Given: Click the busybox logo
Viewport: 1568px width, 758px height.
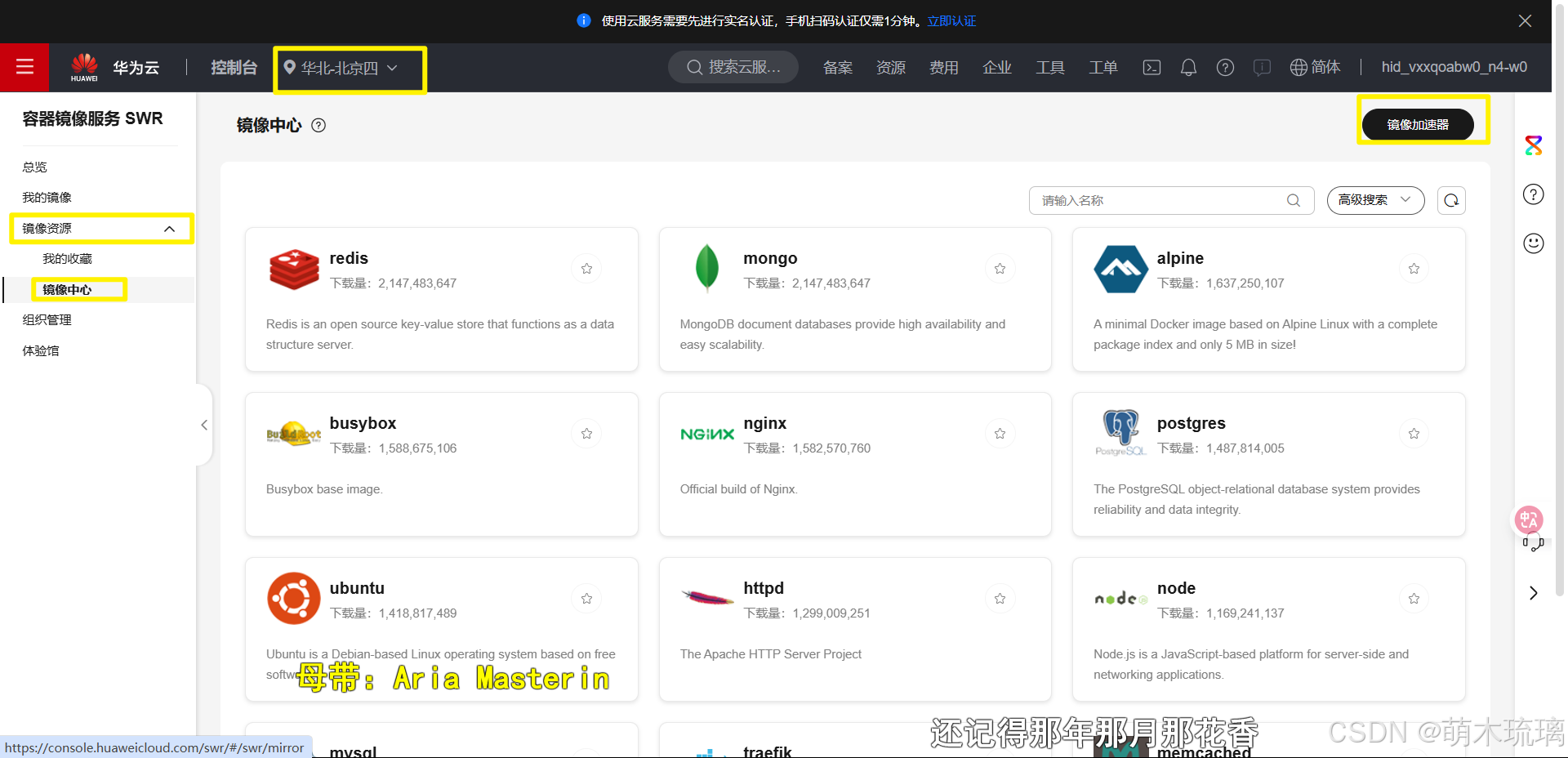Looking at the screenshot, I should pos(294,434).
